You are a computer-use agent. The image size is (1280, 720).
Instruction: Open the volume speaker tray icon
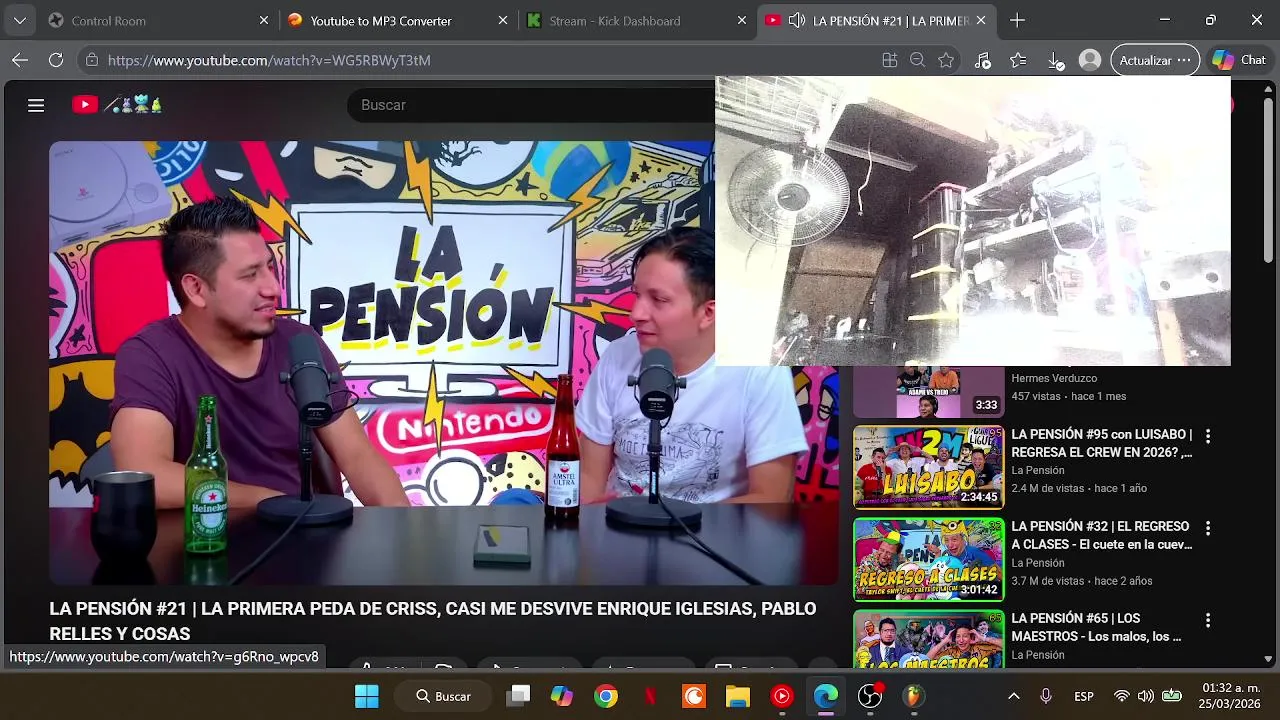pyautogui.click(x=1146, y=696)
